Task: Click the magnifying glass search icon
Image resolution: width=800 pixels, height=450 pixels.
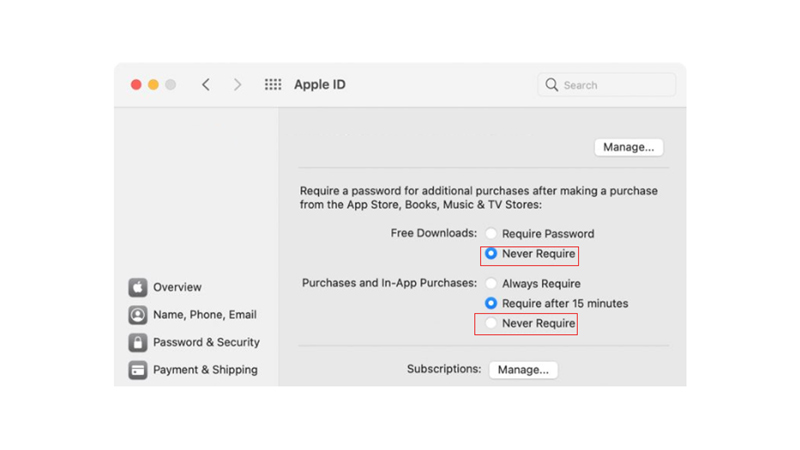Action: [552, 85]
